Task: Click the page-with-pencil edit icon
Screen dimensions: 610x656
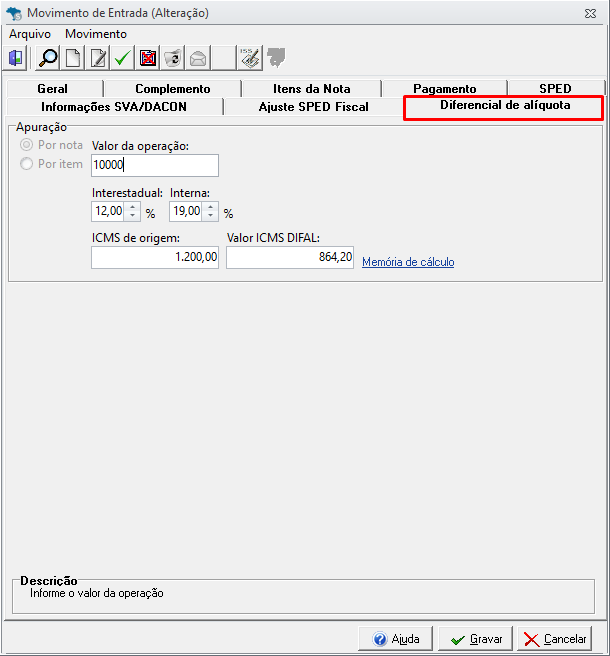Action: coord(98,58)
